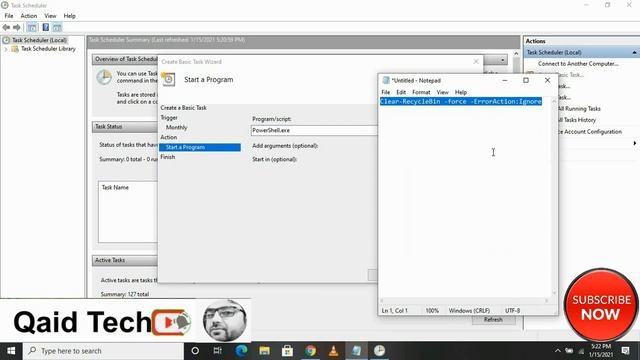
Task: Click the blue Help toolbar icon
Action: coord(46,27)
